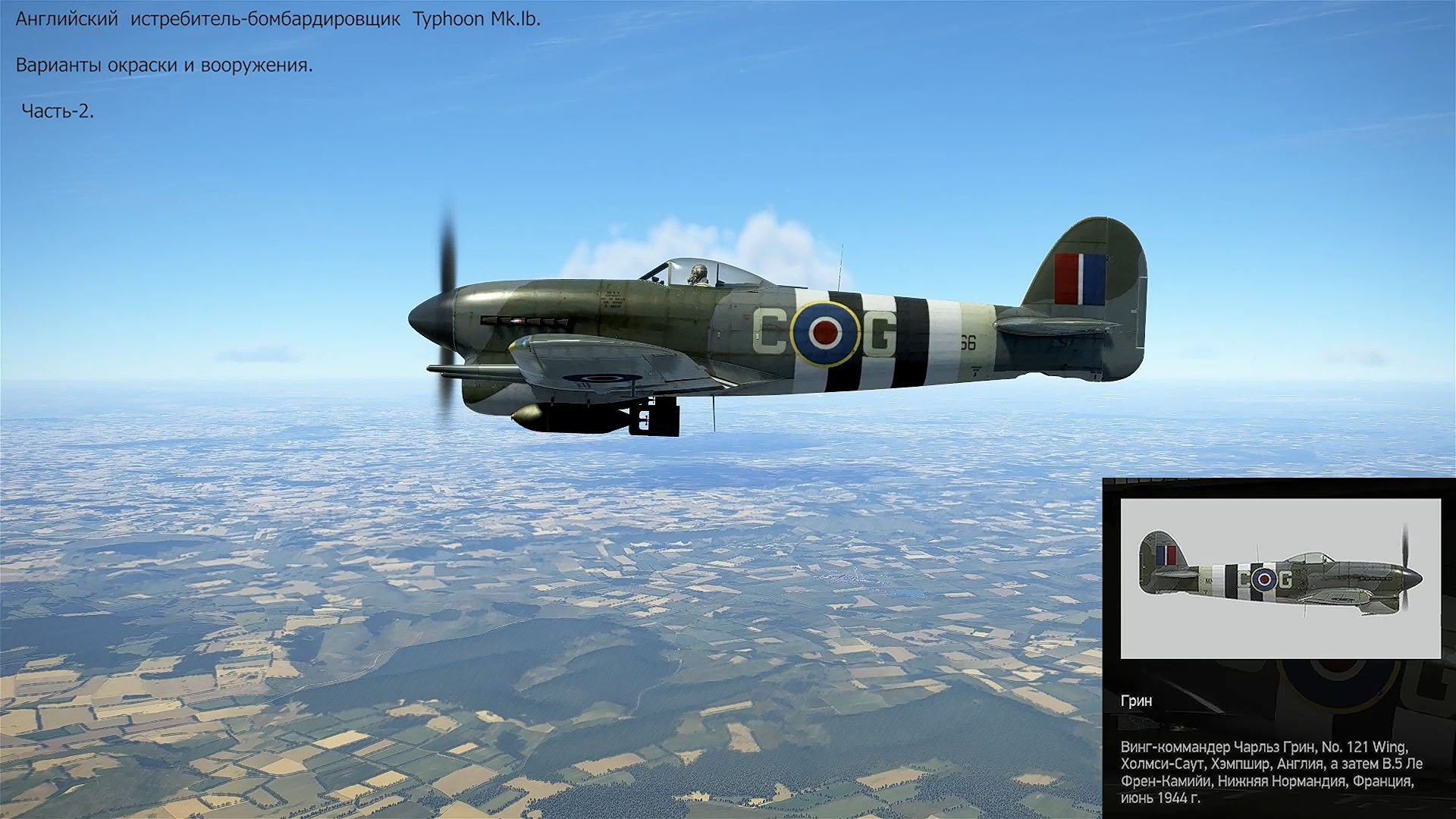
Task: Click the roundel in the preview thumbnail
Action: [x=1263, y=580]
